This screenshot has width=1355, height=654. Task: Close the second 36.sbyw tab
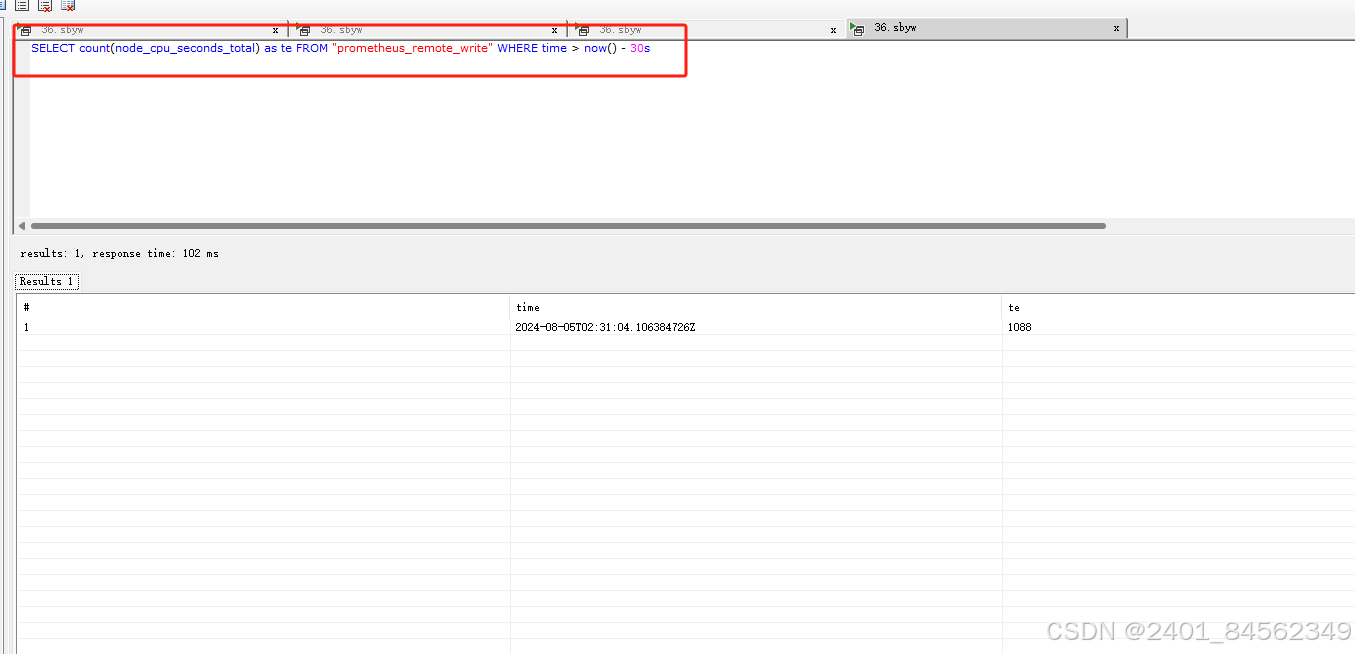(554, 30)
